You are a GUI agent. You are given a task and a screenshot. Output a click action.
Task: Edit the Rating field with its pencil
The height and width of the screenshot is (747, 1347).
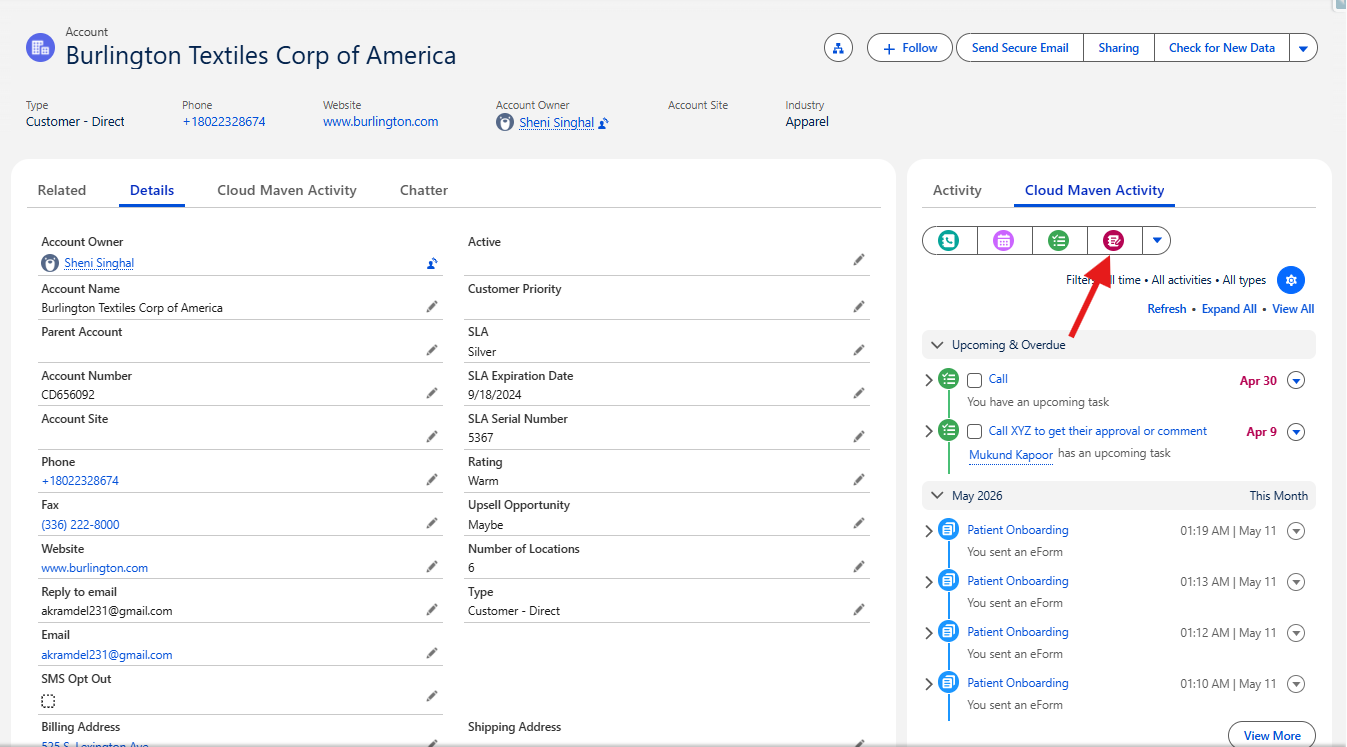(859, 480)
